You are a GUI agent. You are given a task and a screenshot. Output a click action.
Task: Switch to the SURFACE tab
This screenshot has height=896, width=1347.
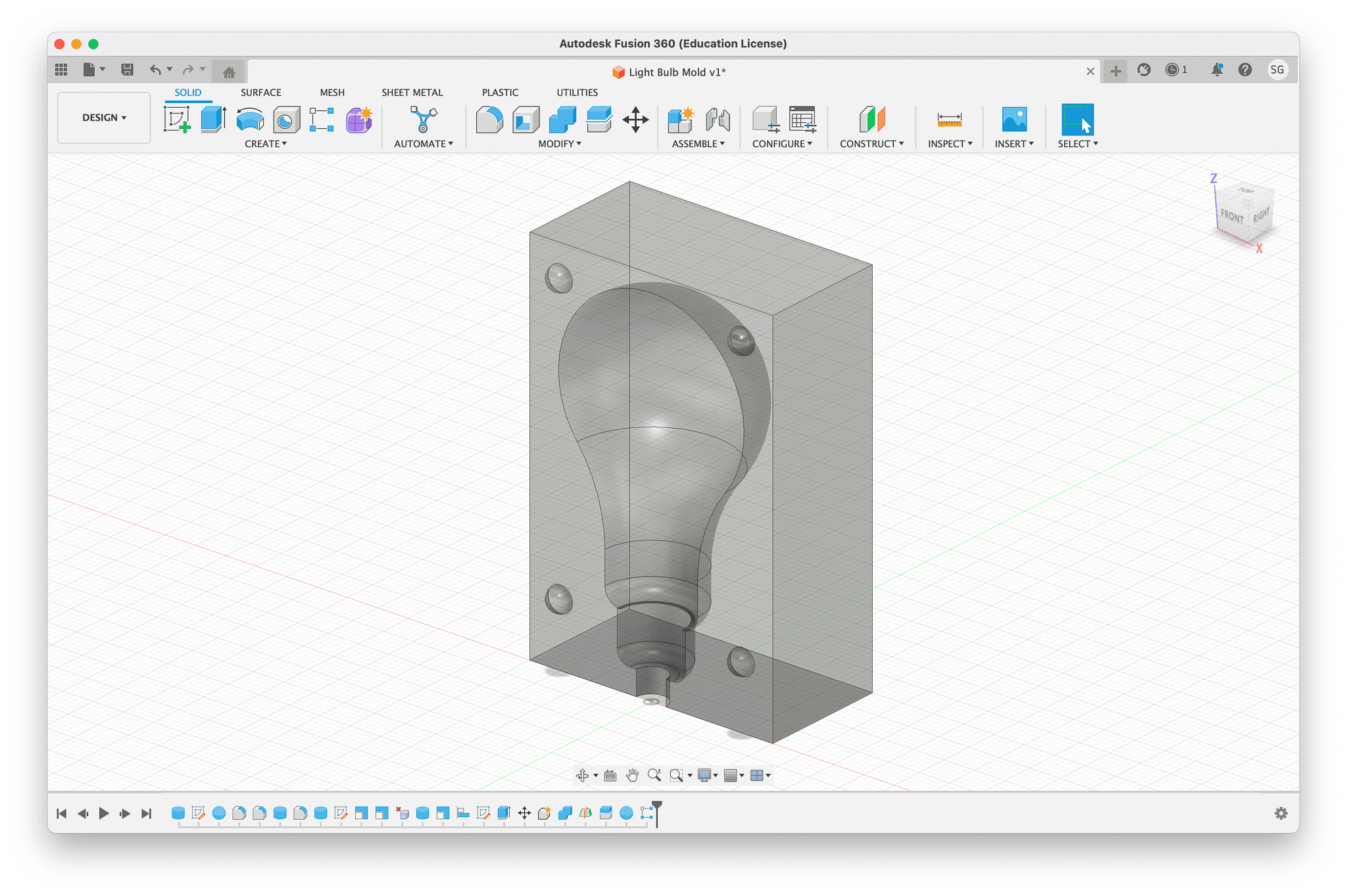coord(261,93)
